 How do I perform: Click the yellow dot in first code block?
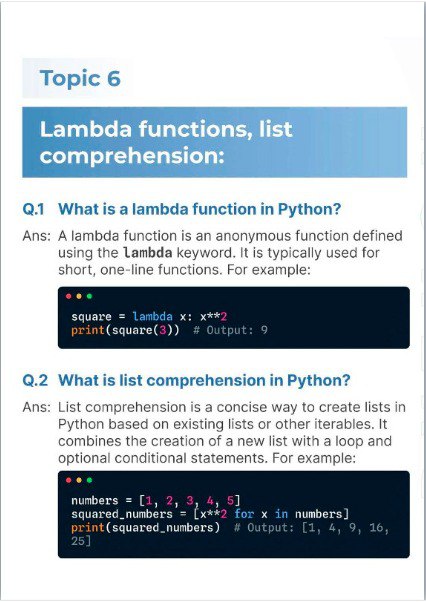tap(79, 296)
